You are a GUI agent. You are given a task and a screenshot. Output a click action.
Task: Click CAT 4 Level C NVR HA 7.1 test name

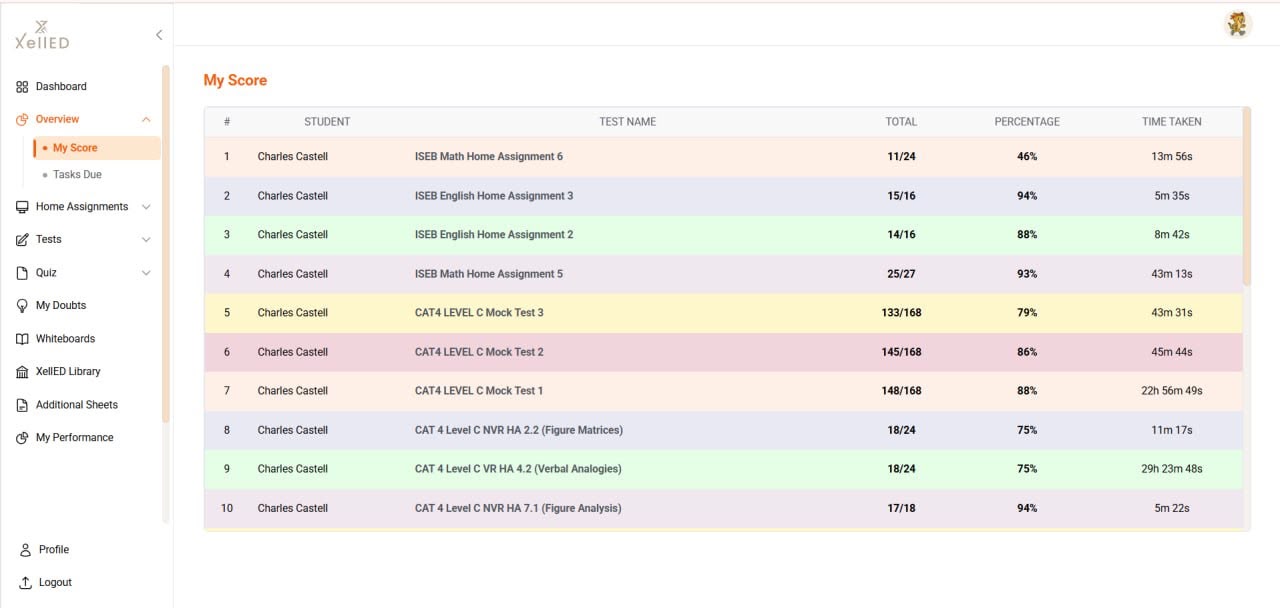518,508
